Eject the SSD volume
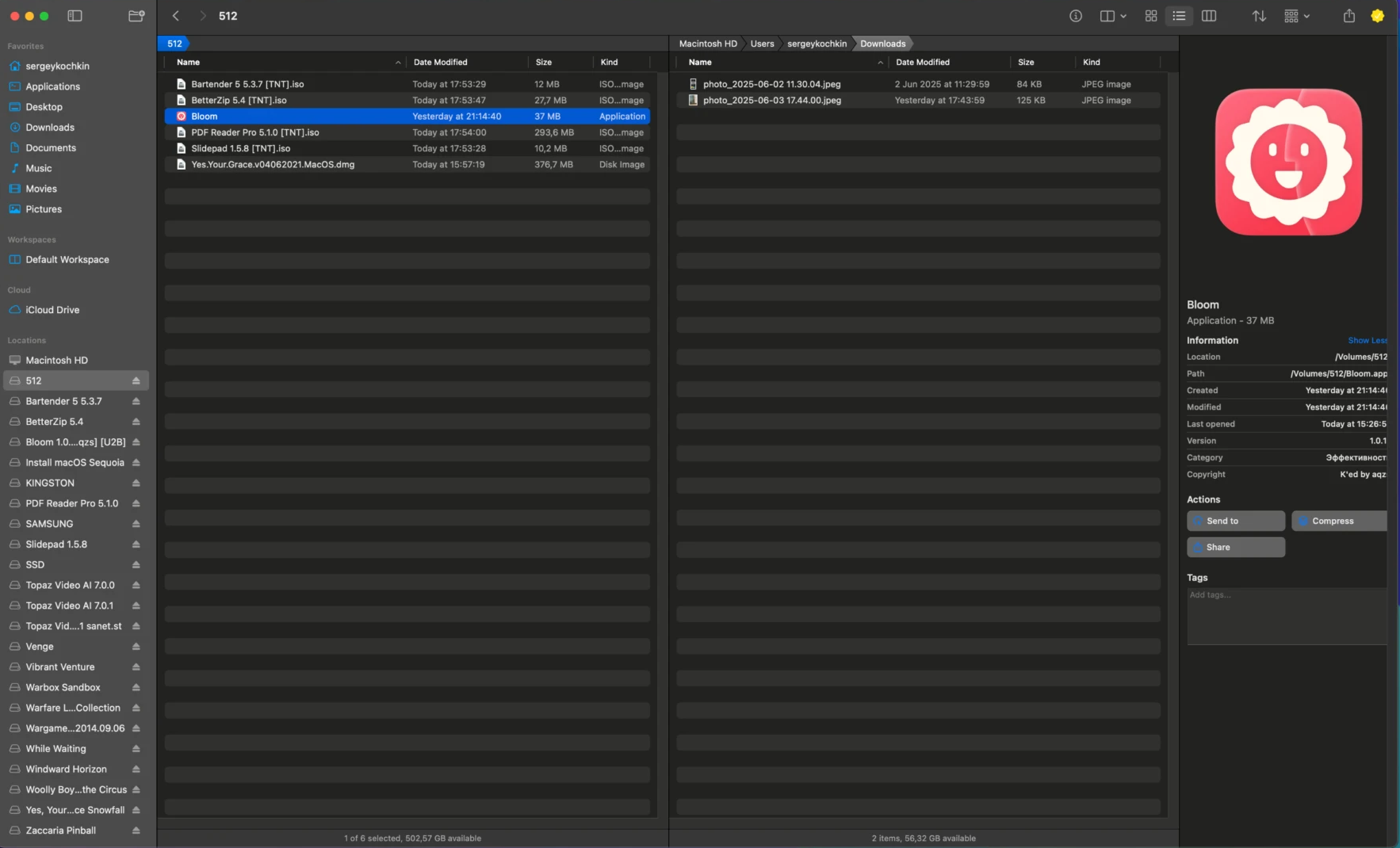The height and width of the screenshot is (848, 1400). coord(136,565)
